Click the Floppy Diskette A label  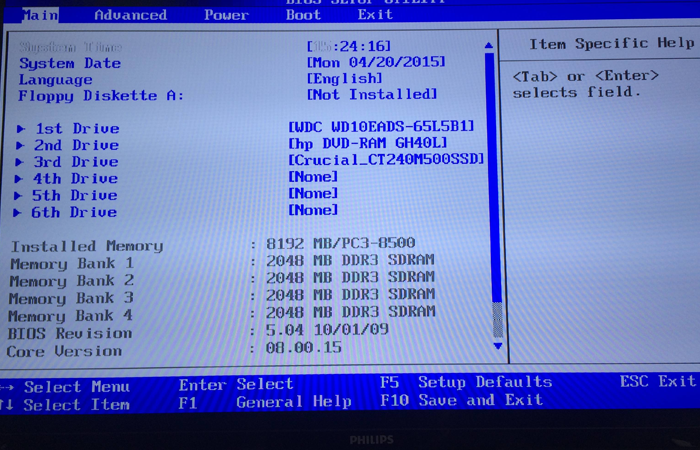coord(101,96)
